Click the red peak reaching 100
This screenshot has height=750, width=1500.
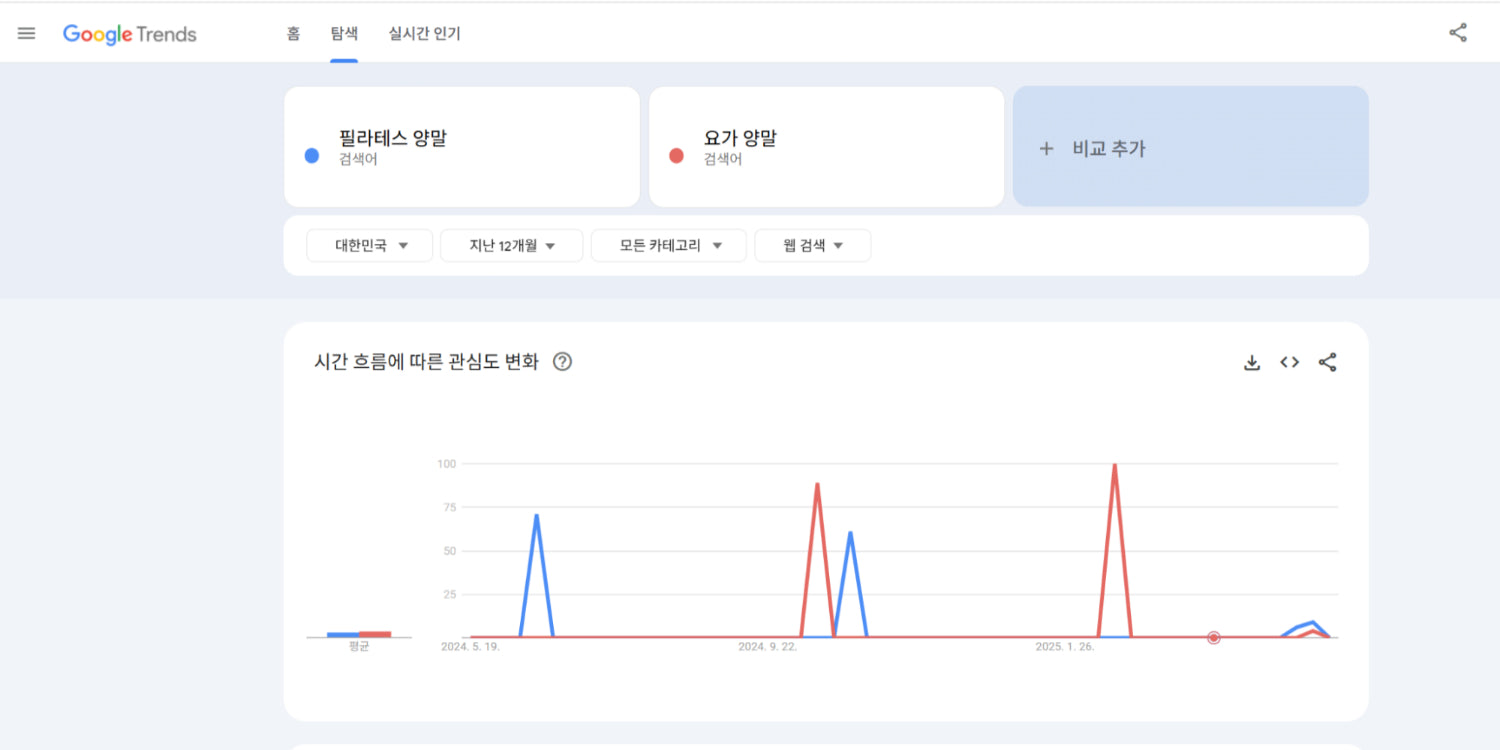[x=1114, y=465]
